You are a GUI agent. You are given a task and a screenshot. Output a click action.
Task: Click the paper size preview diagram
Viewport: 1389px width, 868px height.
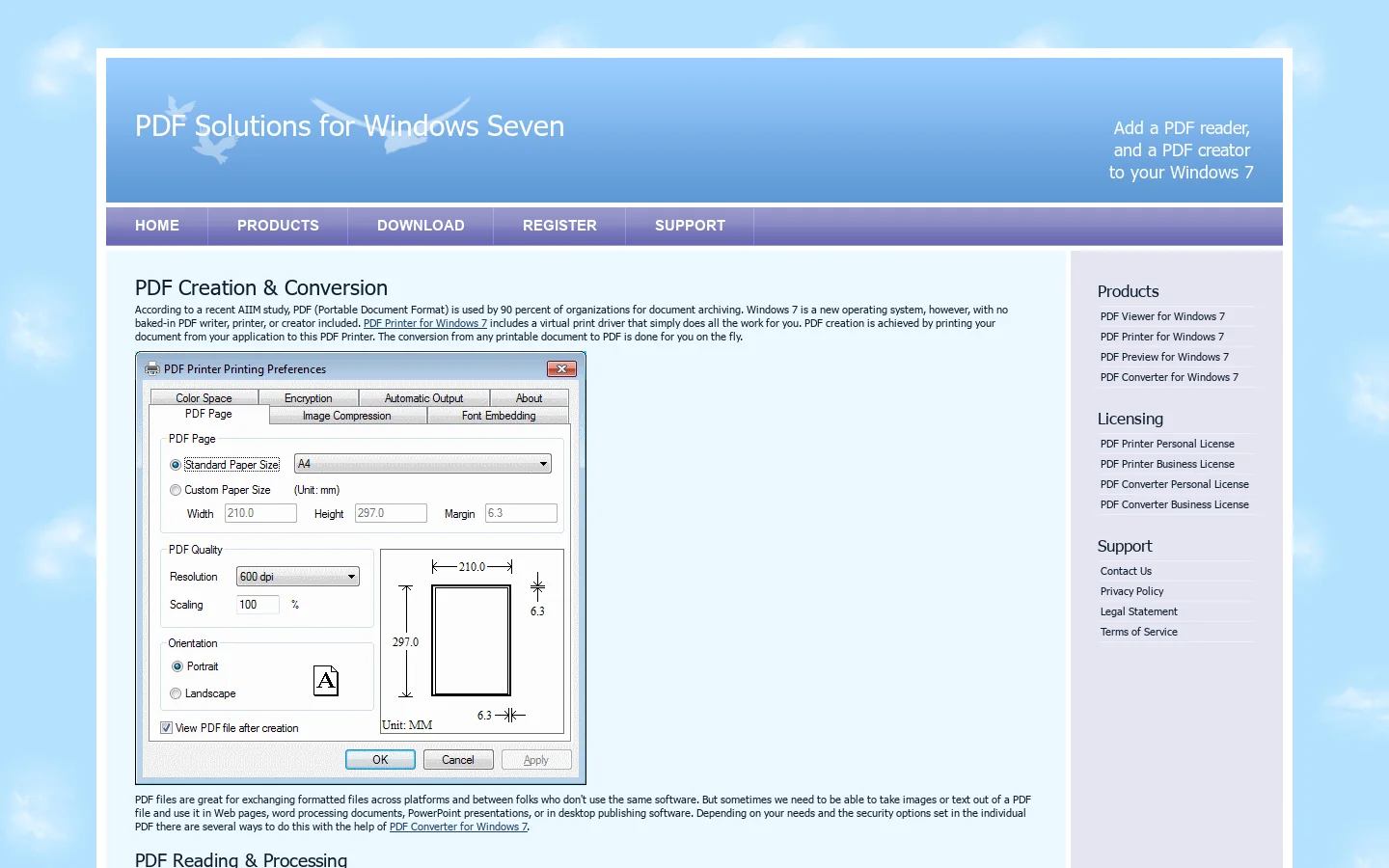click(472, 641)
